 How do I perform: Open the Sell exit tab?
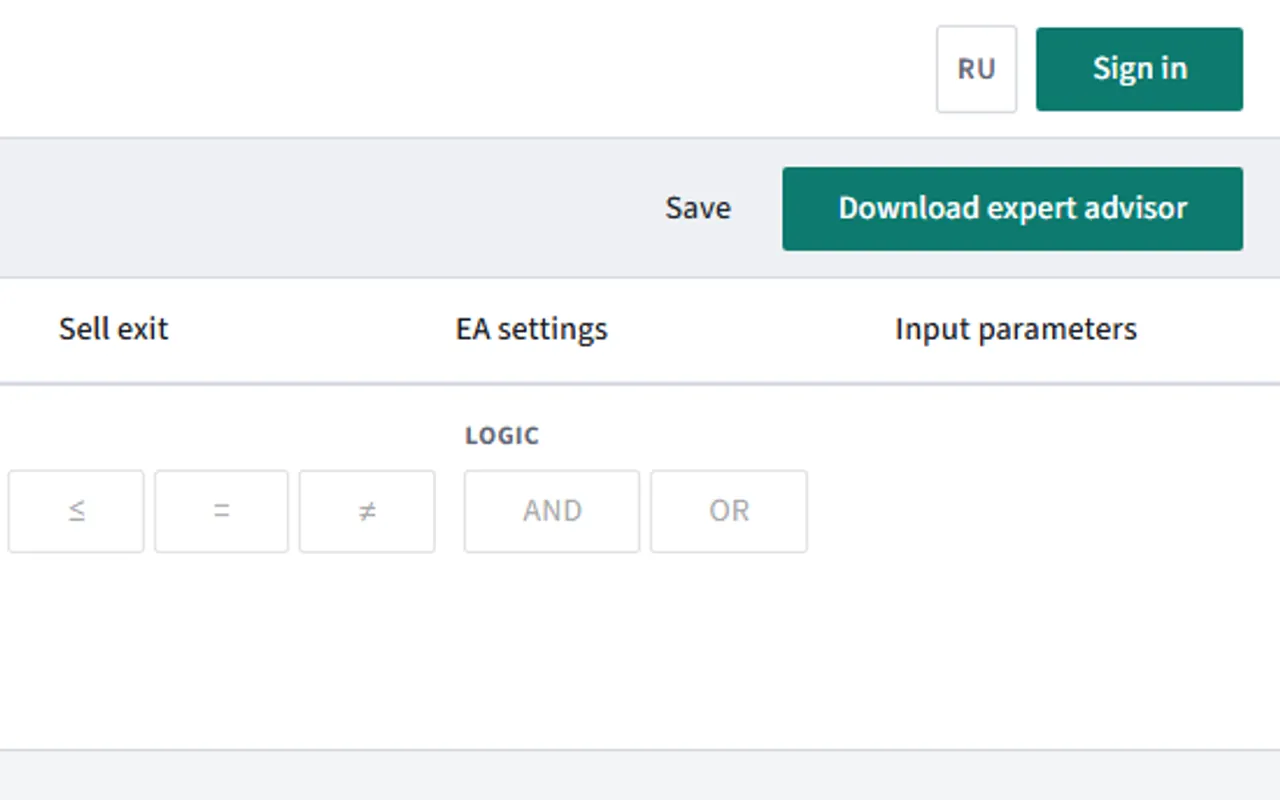[113, 329]
